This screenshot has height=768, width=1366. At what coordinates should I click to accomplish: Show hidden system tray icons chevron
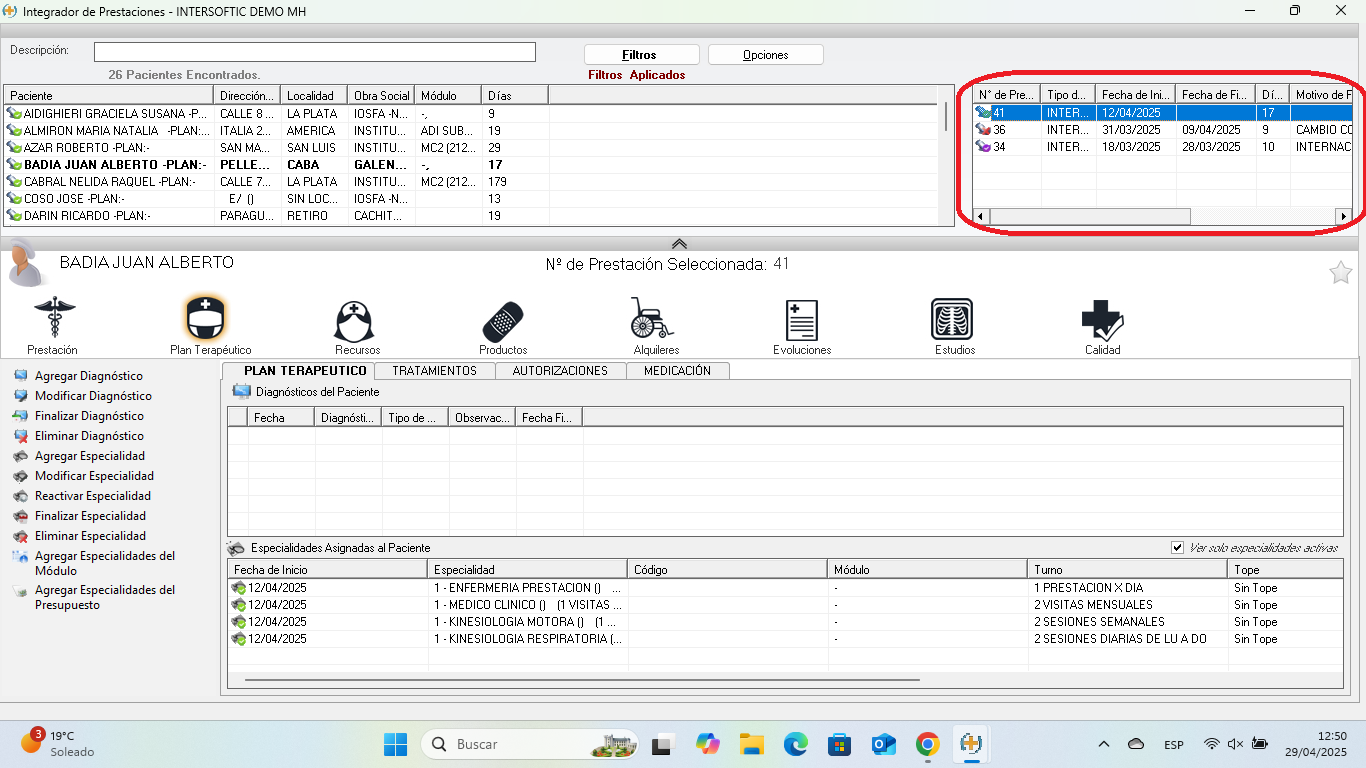tap(1104, 744)
